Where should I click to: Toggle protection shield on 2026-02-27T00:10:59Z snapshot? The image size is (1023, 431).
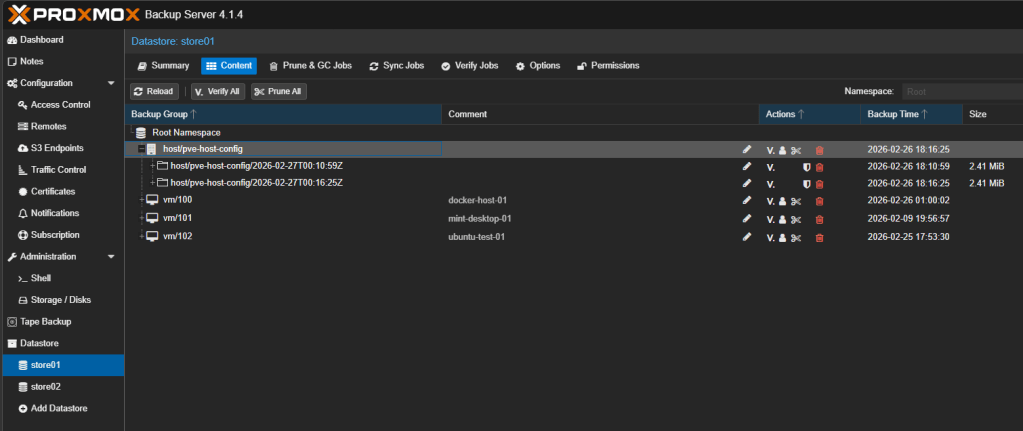[x=807, y=167]
